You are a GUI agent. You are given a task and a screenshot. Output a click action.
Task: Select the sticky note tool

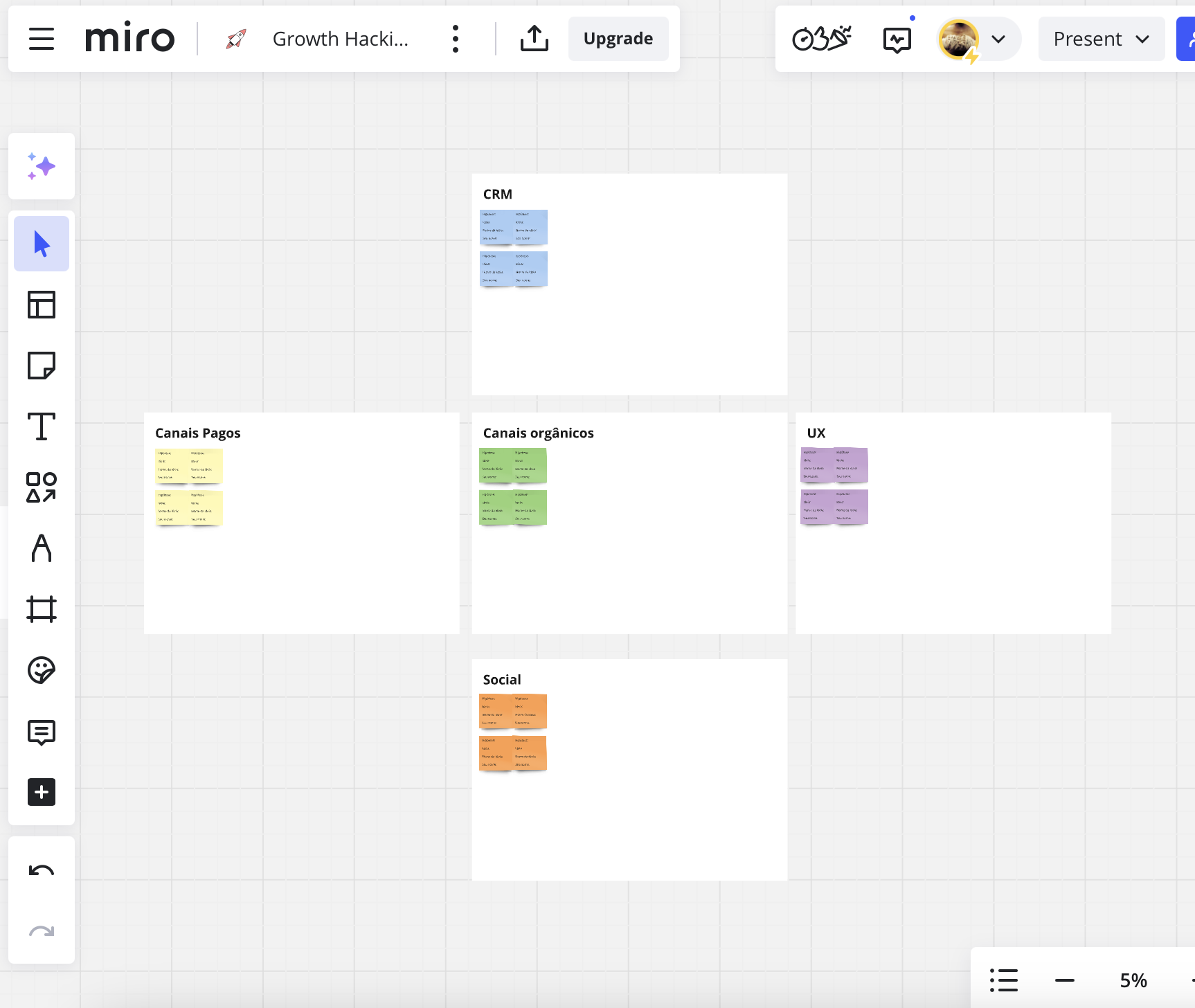pyautogui.click(x=42, y=366)
